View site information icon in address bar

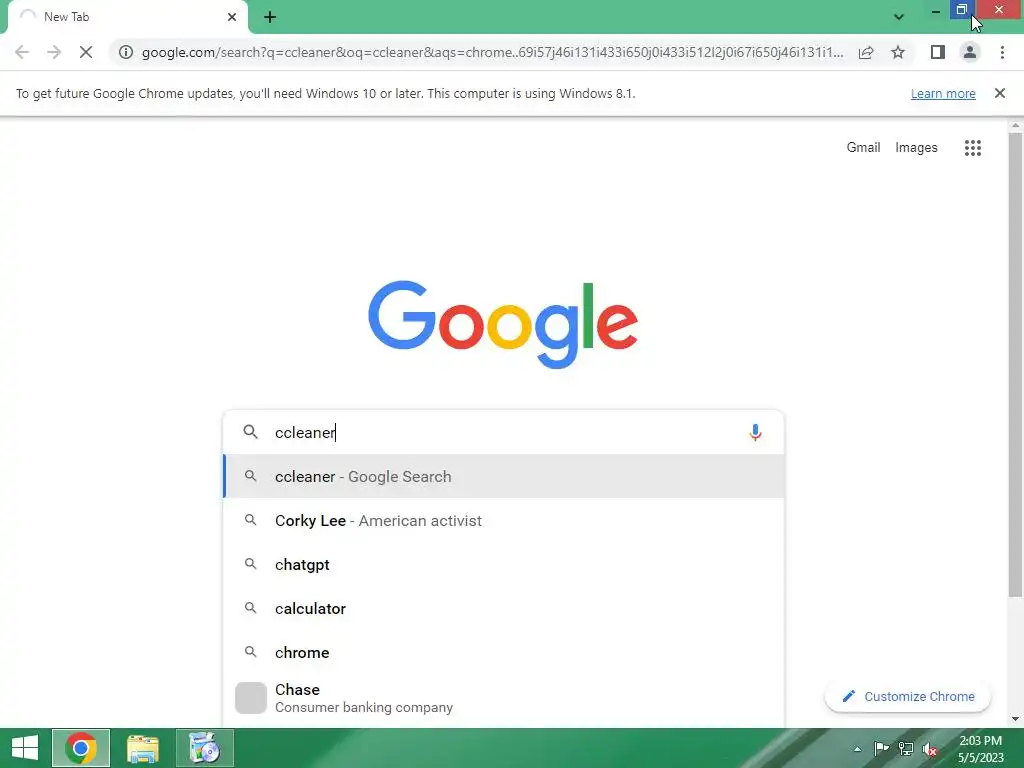click(x=126, y=52)
